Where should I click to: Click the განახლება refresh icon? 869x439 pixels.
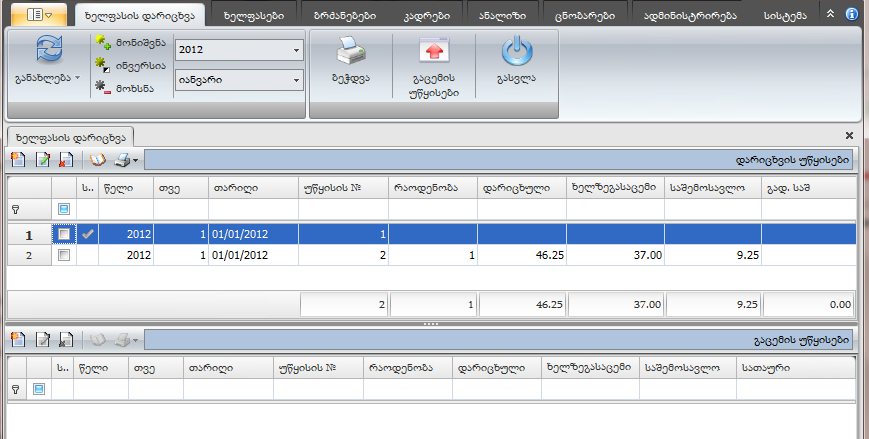(49, 49)
